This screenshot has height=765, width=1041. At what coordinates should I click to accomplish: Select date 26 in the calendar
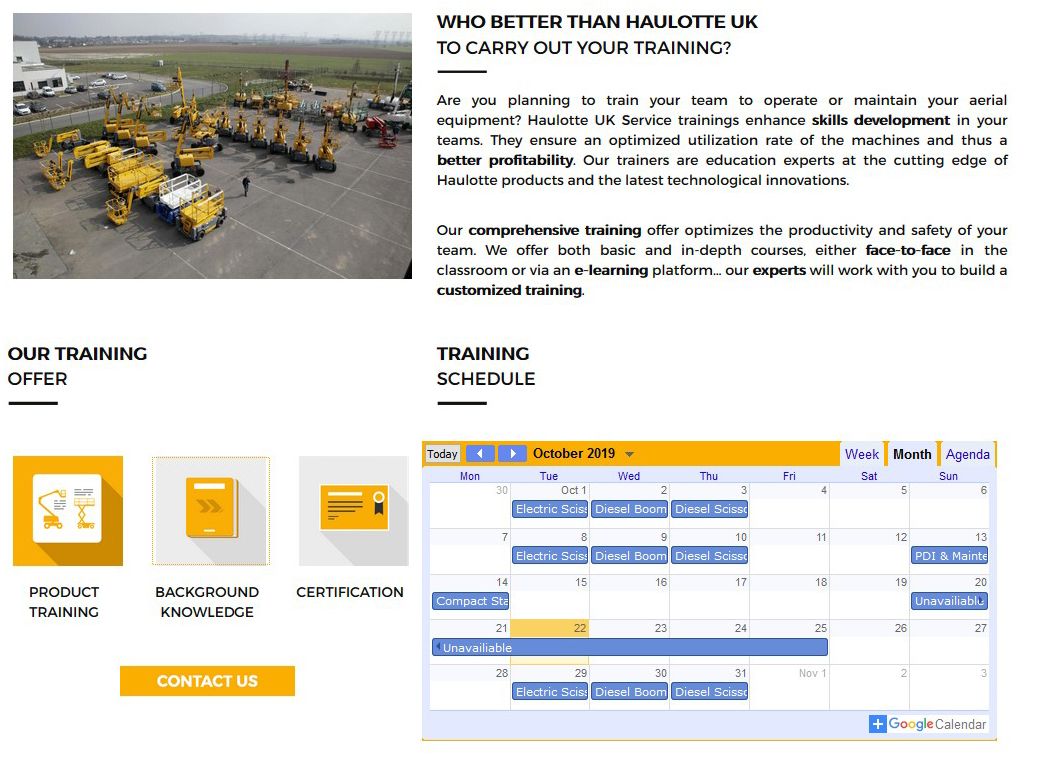tap(900, 628)
